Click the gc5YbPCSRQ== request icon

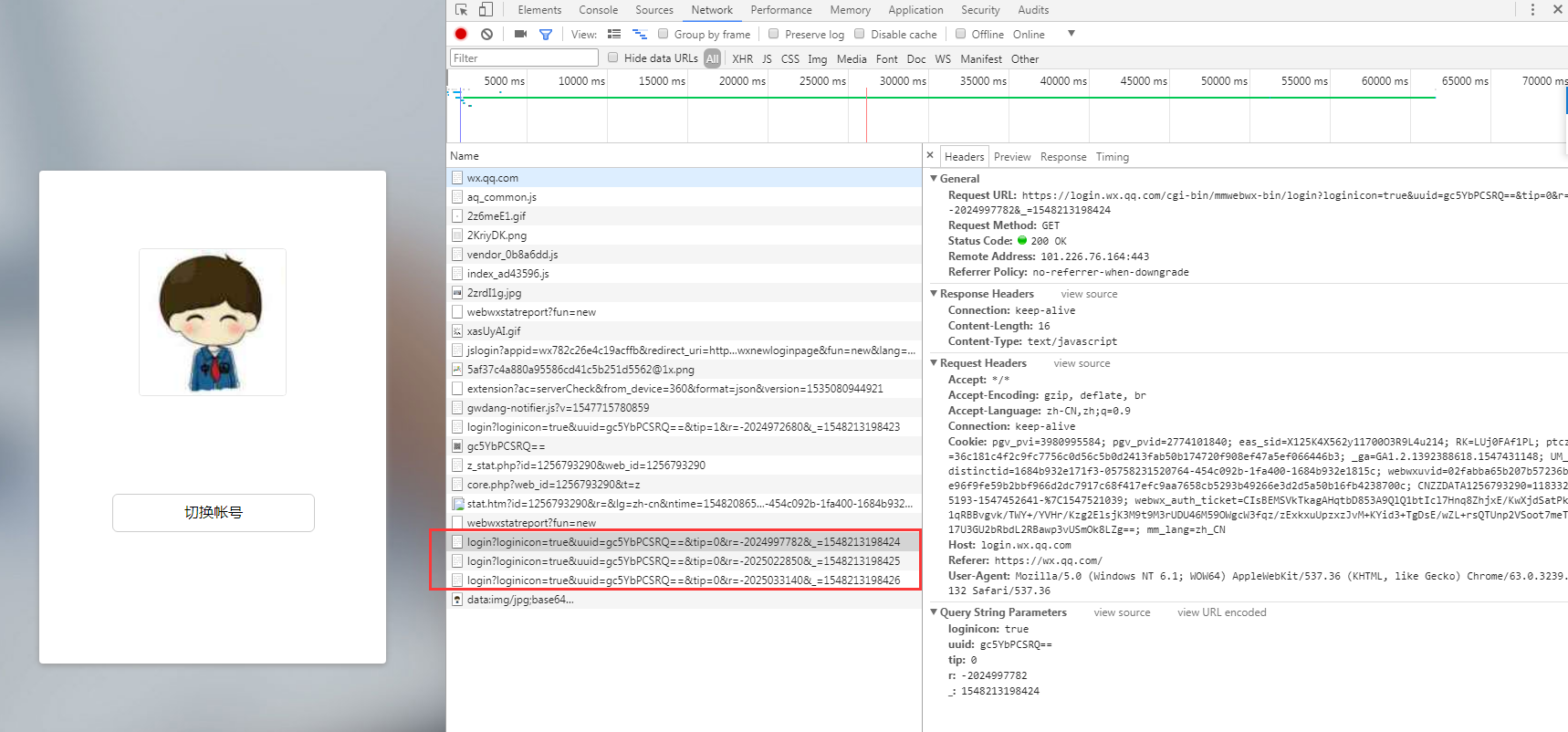457,446
